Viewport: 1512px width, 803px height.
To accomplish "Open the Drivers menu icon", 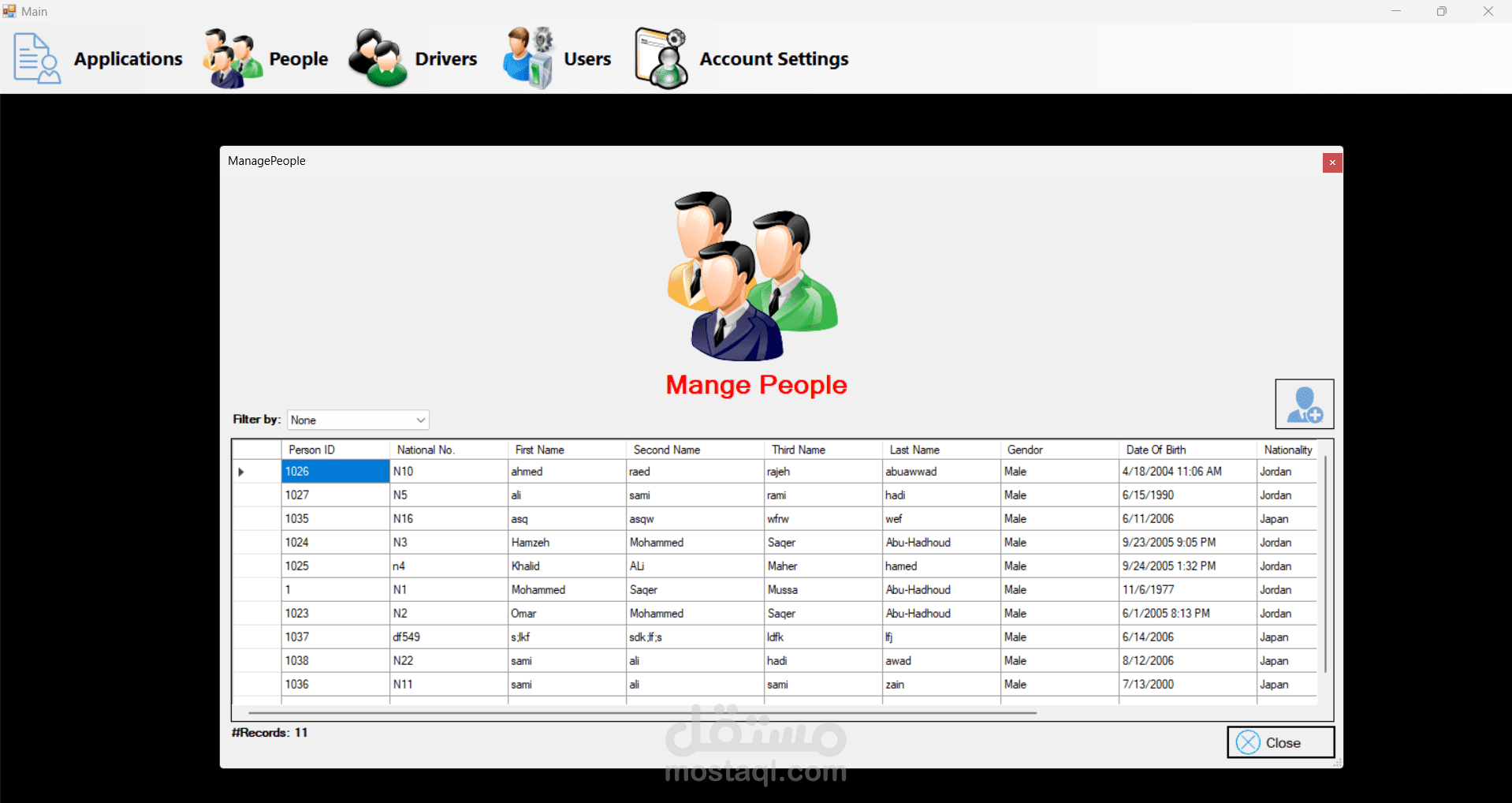I will pyautogui.click(x=378, y=58).
